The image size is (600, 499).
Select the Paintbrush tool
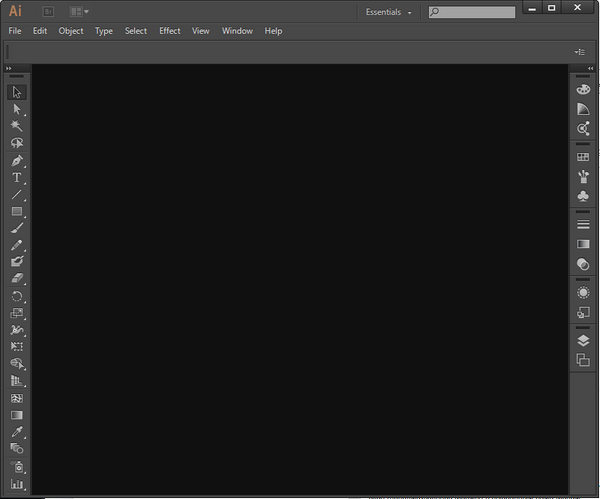(16, 228)
